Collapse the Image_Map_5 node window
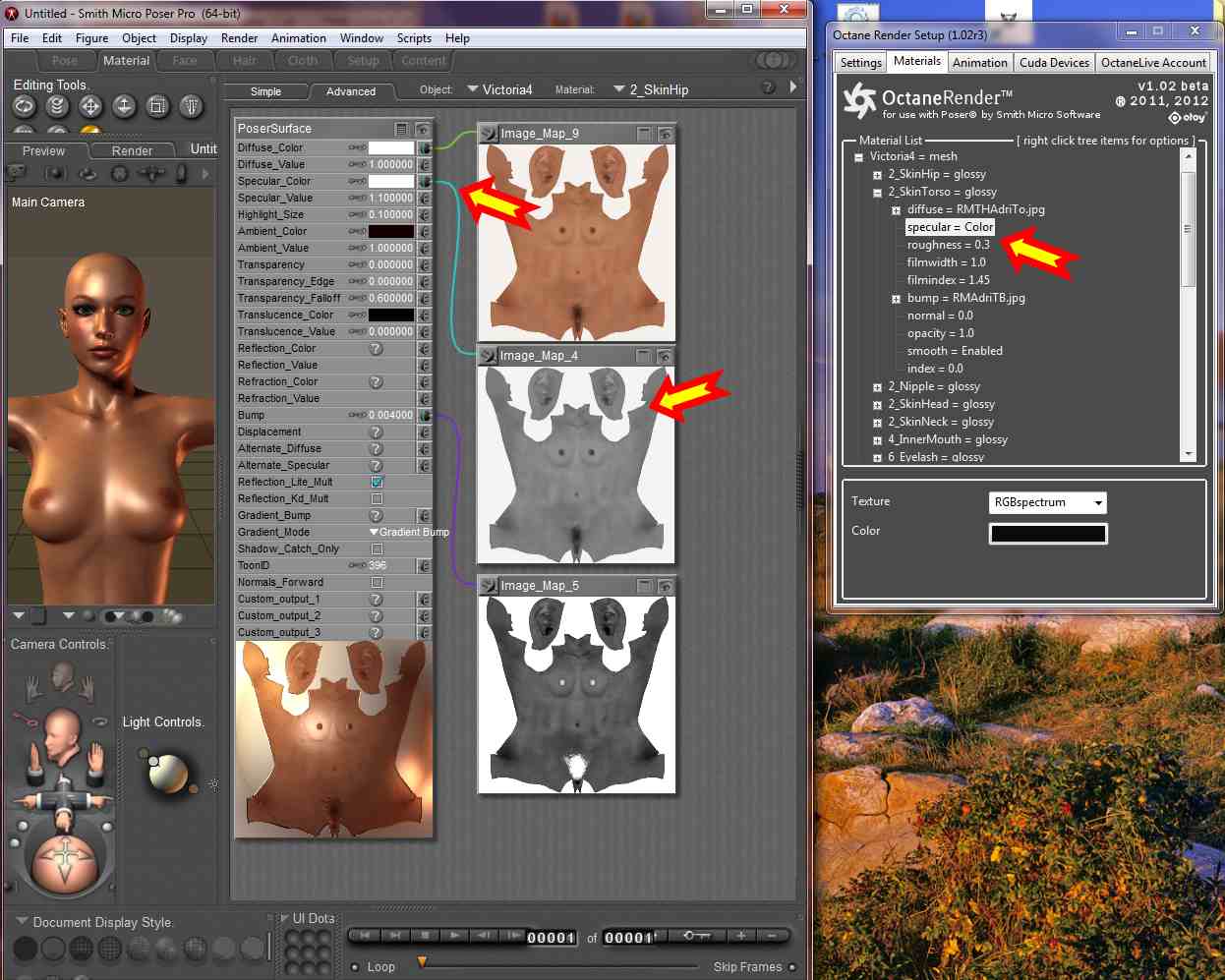Image resolution: width=1225 pixels, height=980 pixels. (x=644, y=586)
